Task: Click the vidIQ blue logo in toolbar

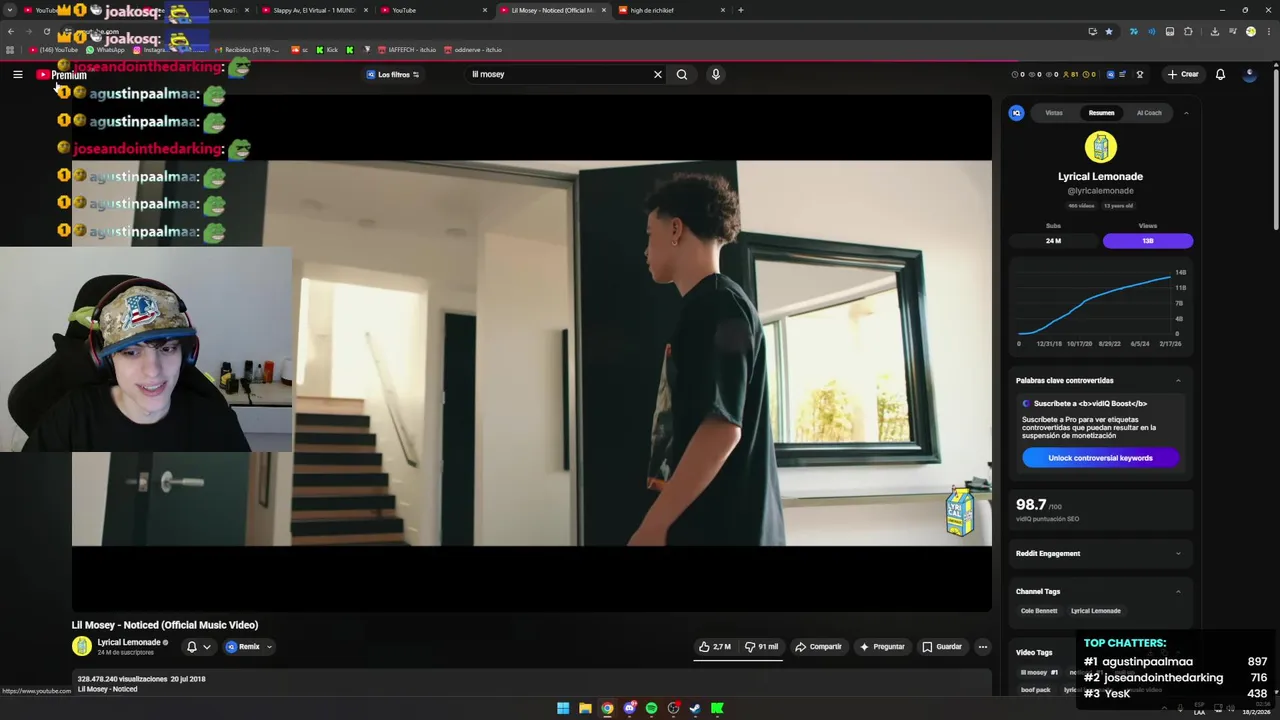Action: pyautogui.click(x=1109, y=74)
